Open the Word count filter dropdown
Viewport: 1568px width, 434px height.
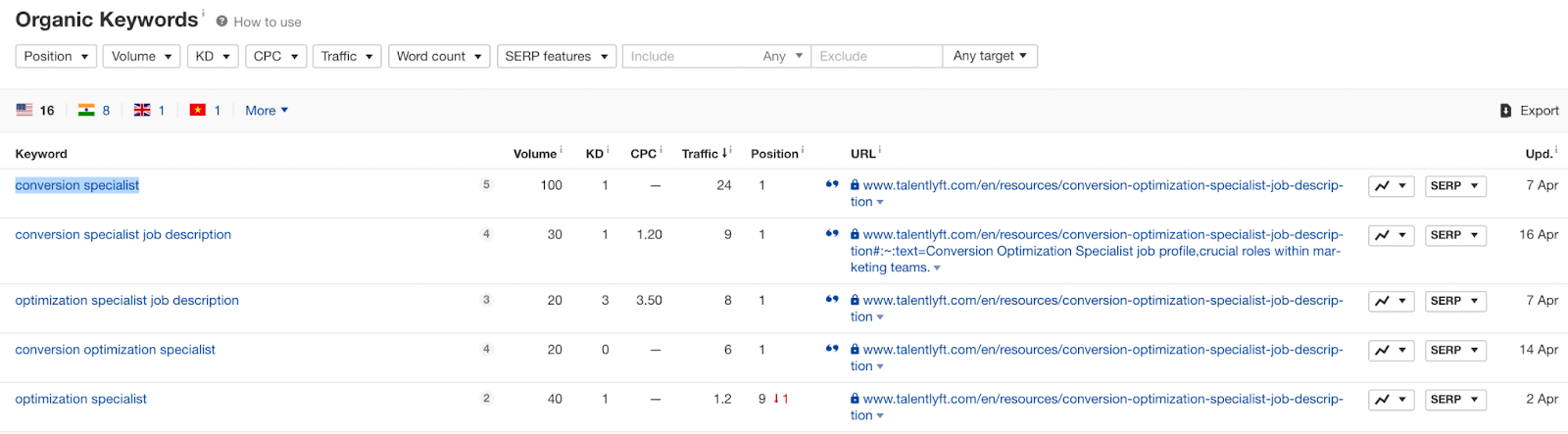(439, 57)
